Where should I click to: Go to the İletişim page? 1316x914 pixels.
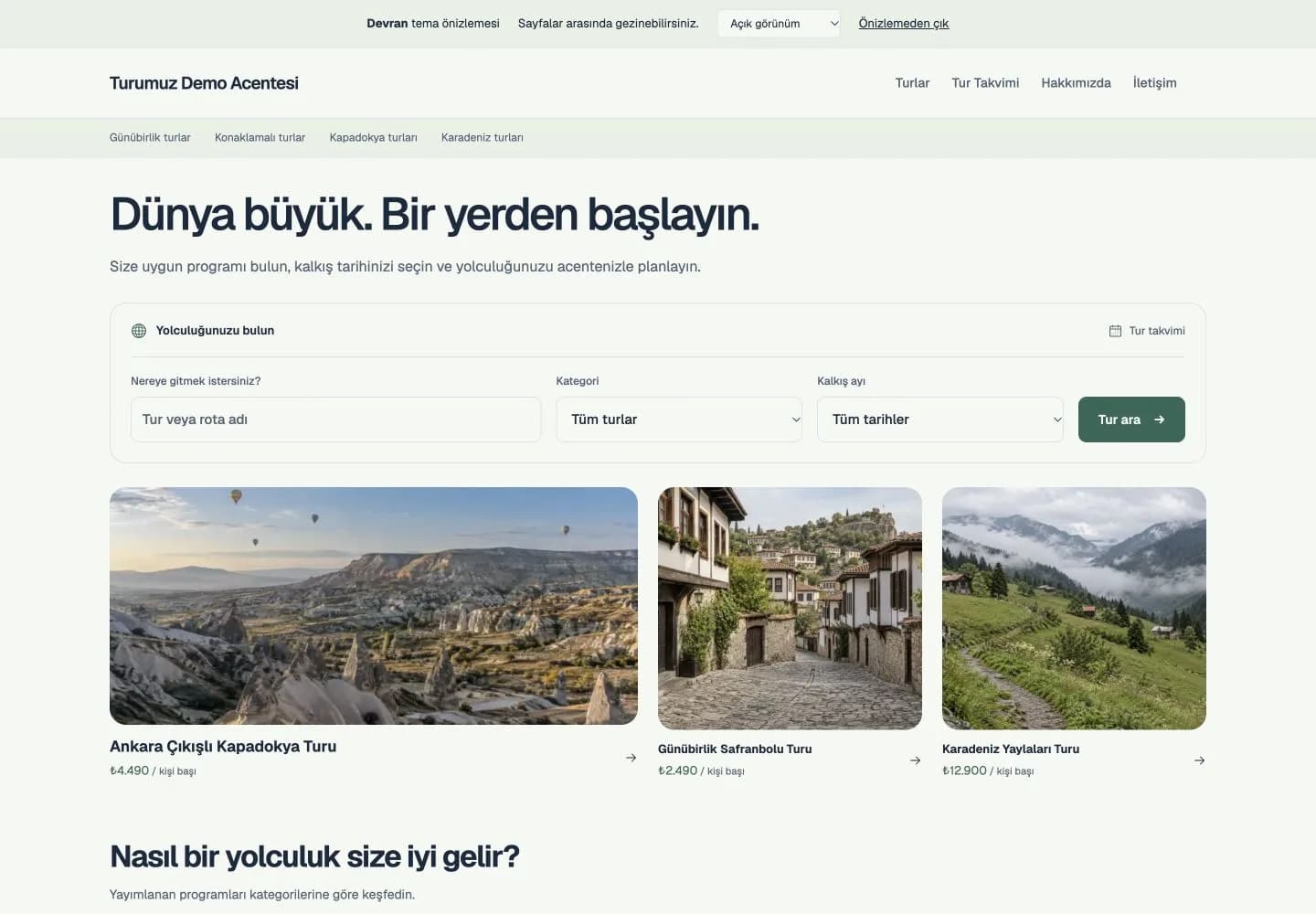pos(1154,82)
